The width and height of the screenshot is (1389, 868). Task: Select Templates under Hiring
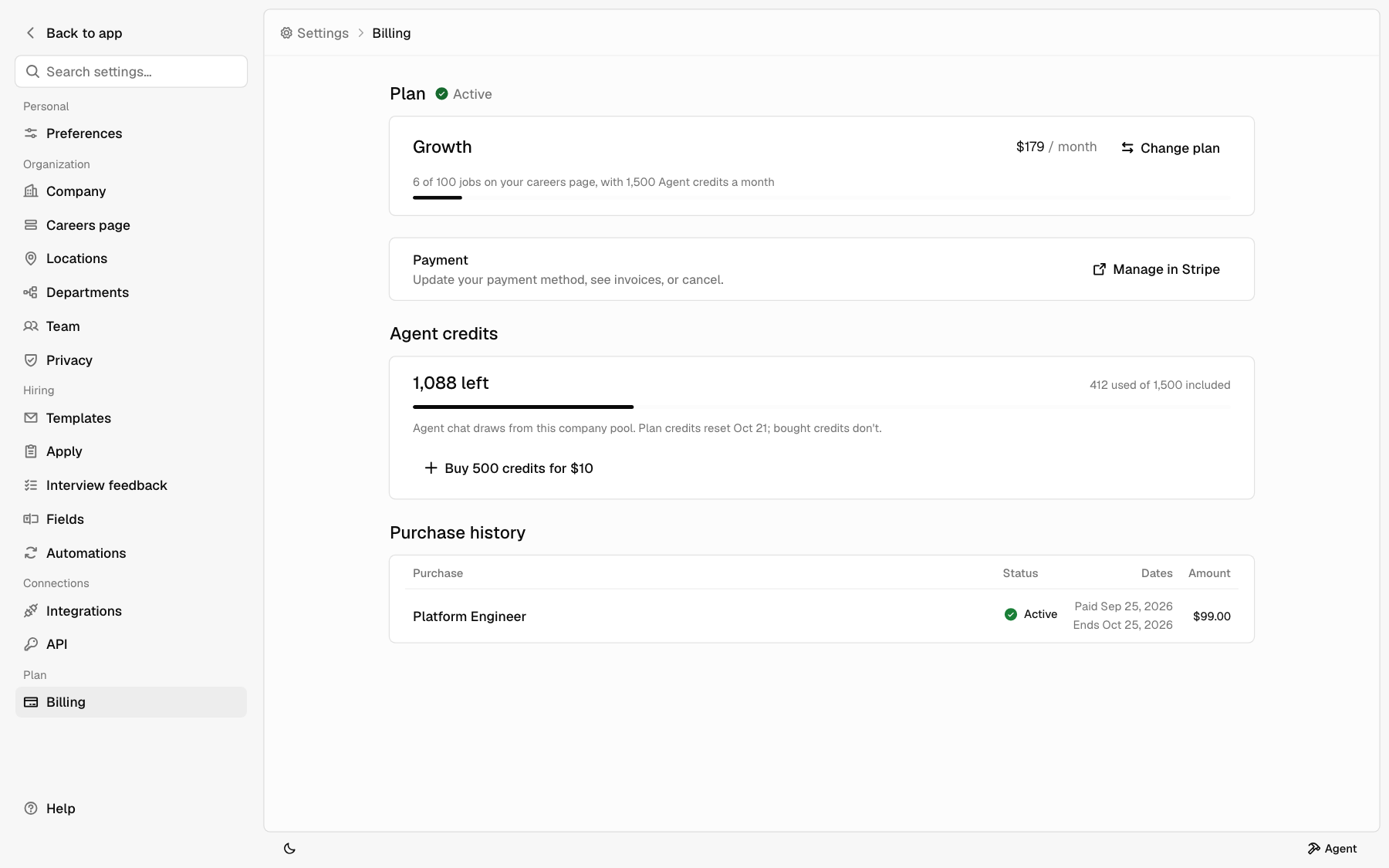(131, 418)
